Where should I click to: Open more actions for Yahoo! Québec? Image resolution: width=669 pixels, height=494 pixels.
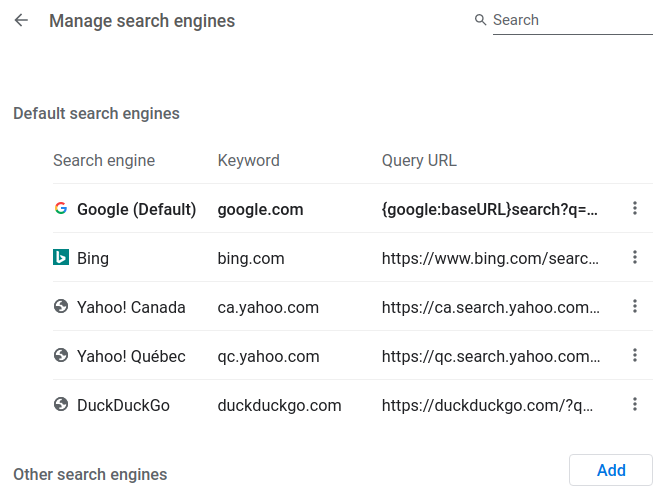click(x=635, y=355)
